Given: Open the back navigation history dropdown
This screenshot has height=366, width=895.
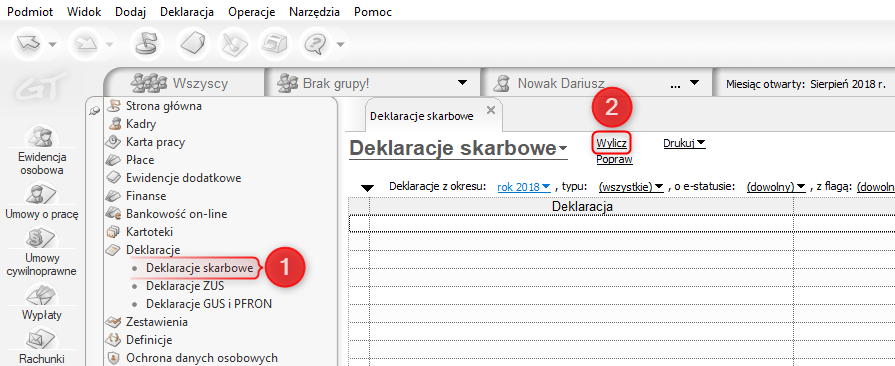Looking at the screenshot, I should tap(53, 44).
